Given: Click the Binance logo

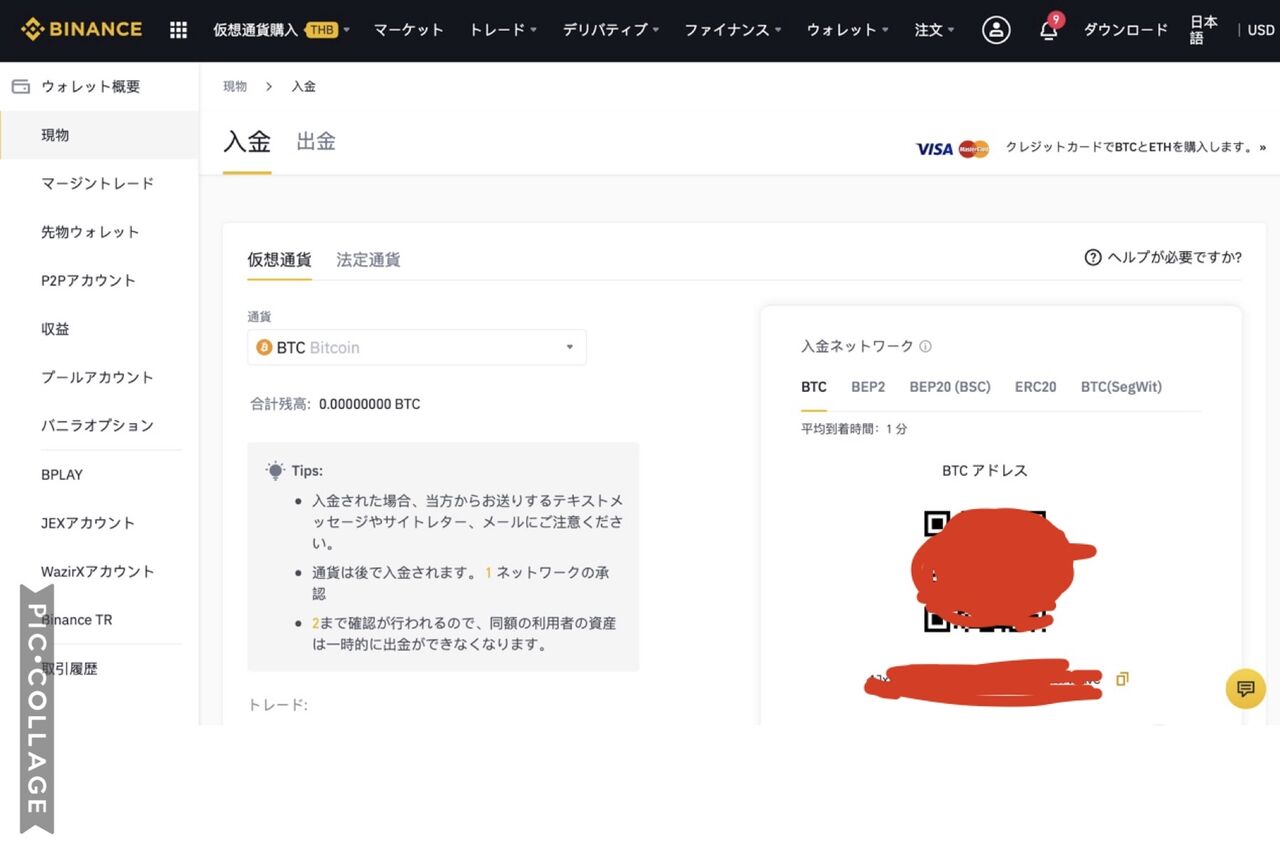Looking at the screenshot, I should [x=80, y=29].
